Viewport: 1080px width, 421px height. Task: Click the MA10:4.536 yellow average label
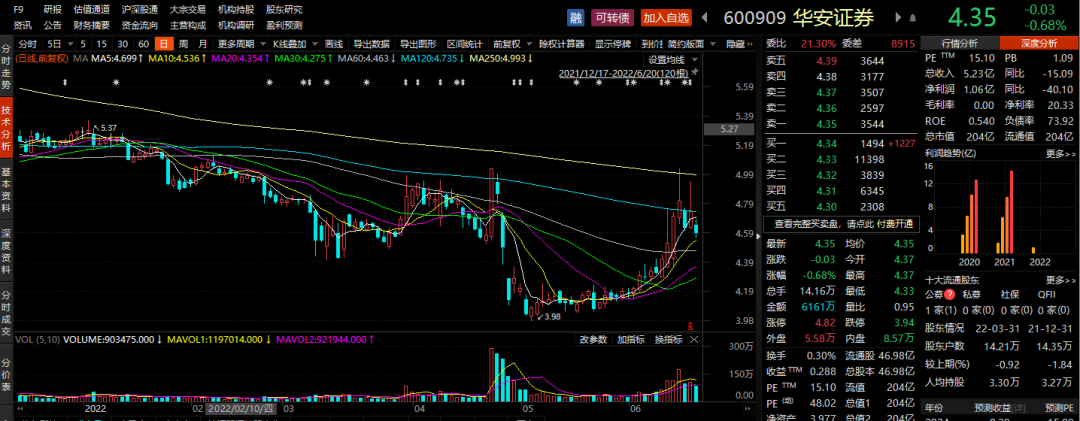point(174,59)
